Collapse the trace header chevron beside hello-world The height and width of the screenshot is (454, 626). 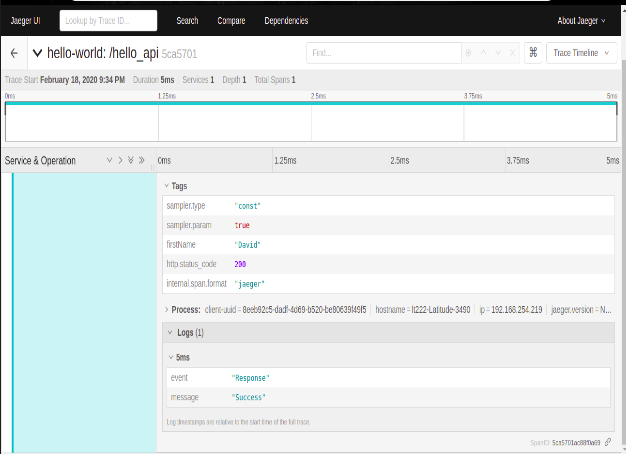tap(37, 53)
